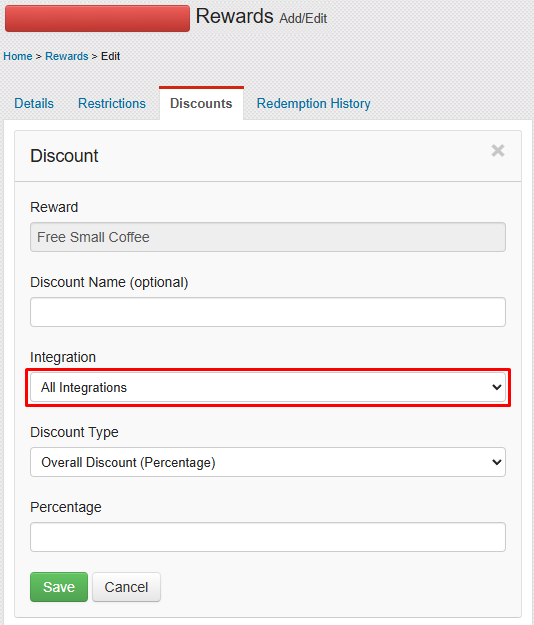
Task: Focus the Percentage input field
Action: point(268,537)
